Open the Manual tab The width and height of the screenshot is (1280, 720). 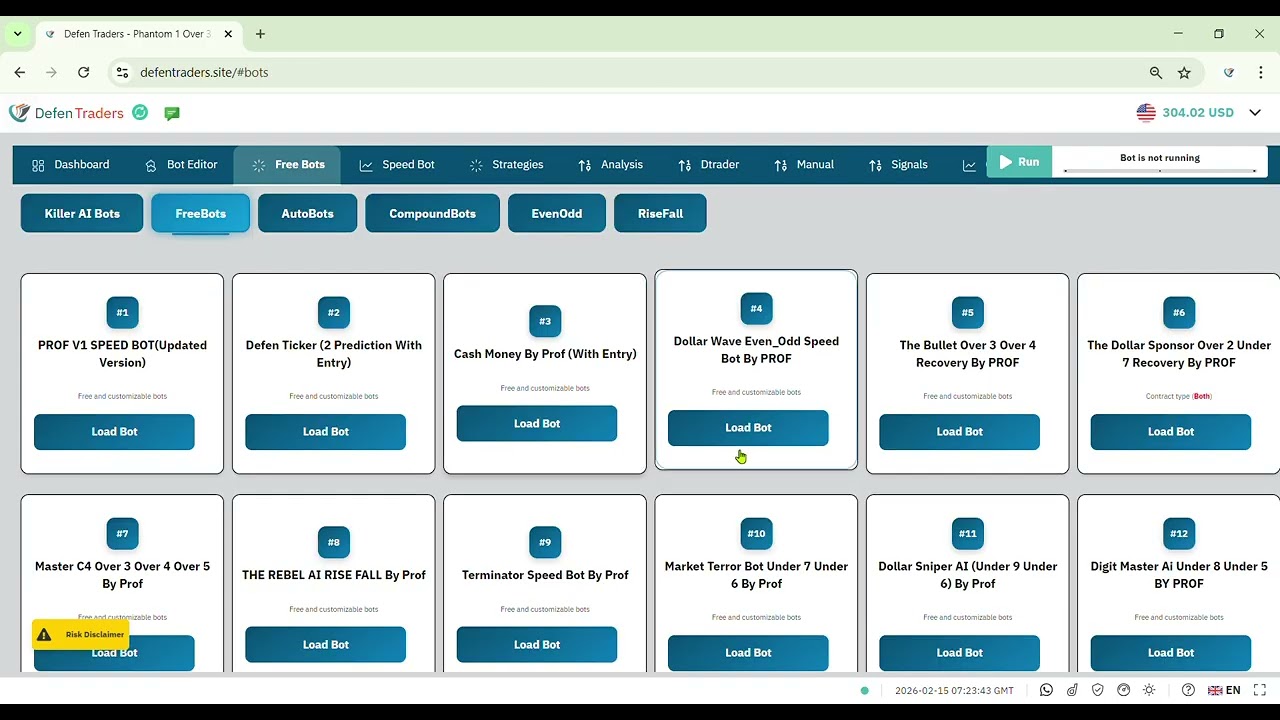click(804, 165)
